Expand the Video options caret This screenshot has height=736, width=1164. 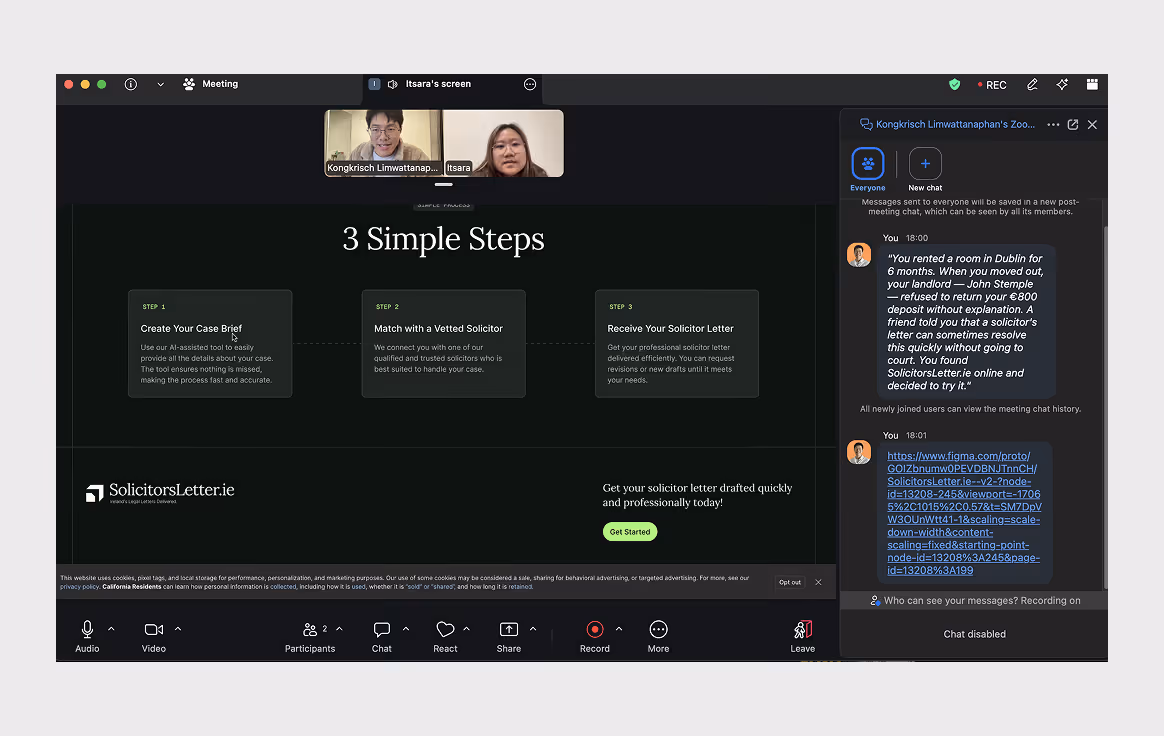[x=178, y=629]
